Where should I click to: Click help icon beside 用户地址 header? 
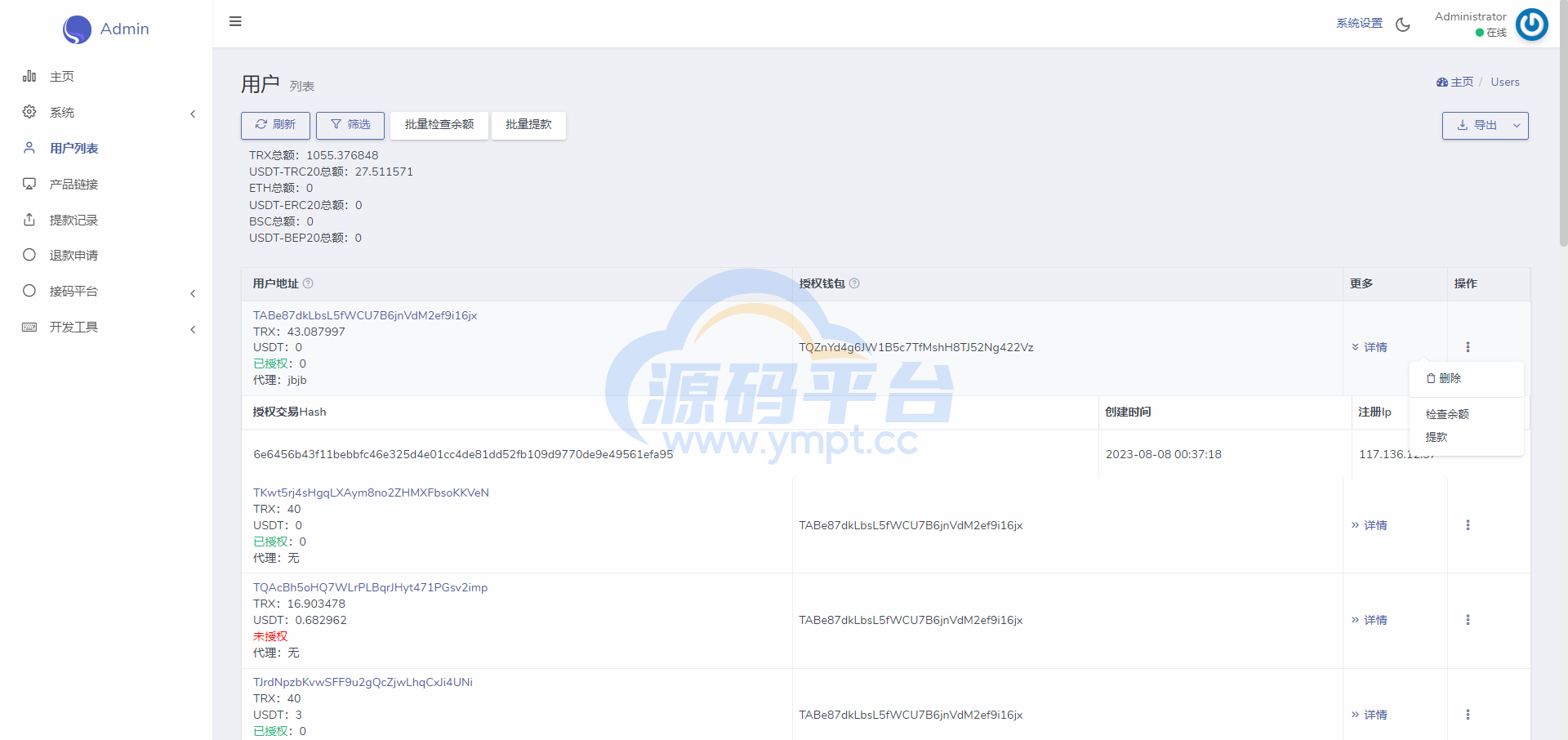pos(308,283)
